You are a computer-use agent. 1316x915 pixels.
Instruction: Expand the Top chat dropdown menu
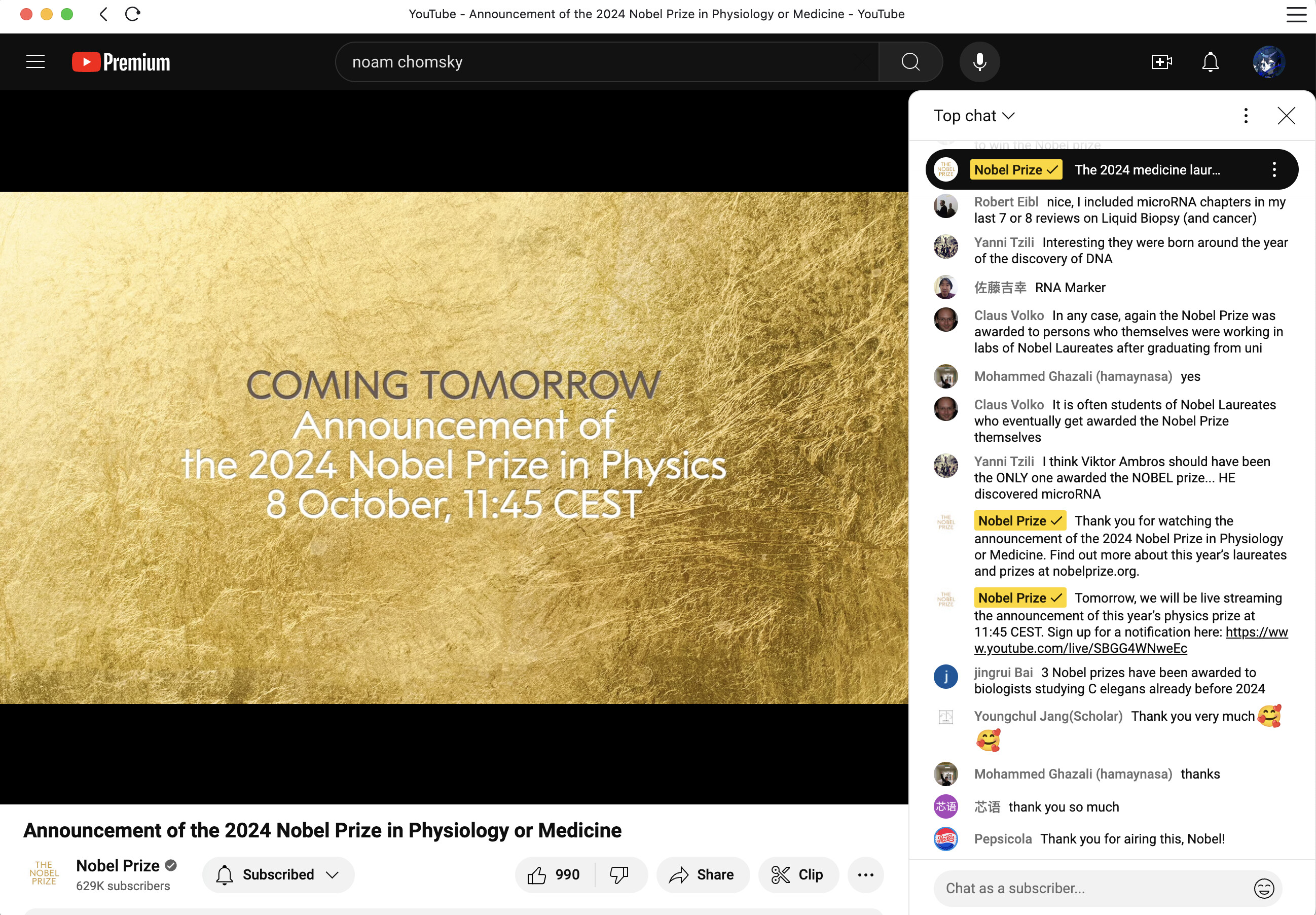[x=974, y=116]
